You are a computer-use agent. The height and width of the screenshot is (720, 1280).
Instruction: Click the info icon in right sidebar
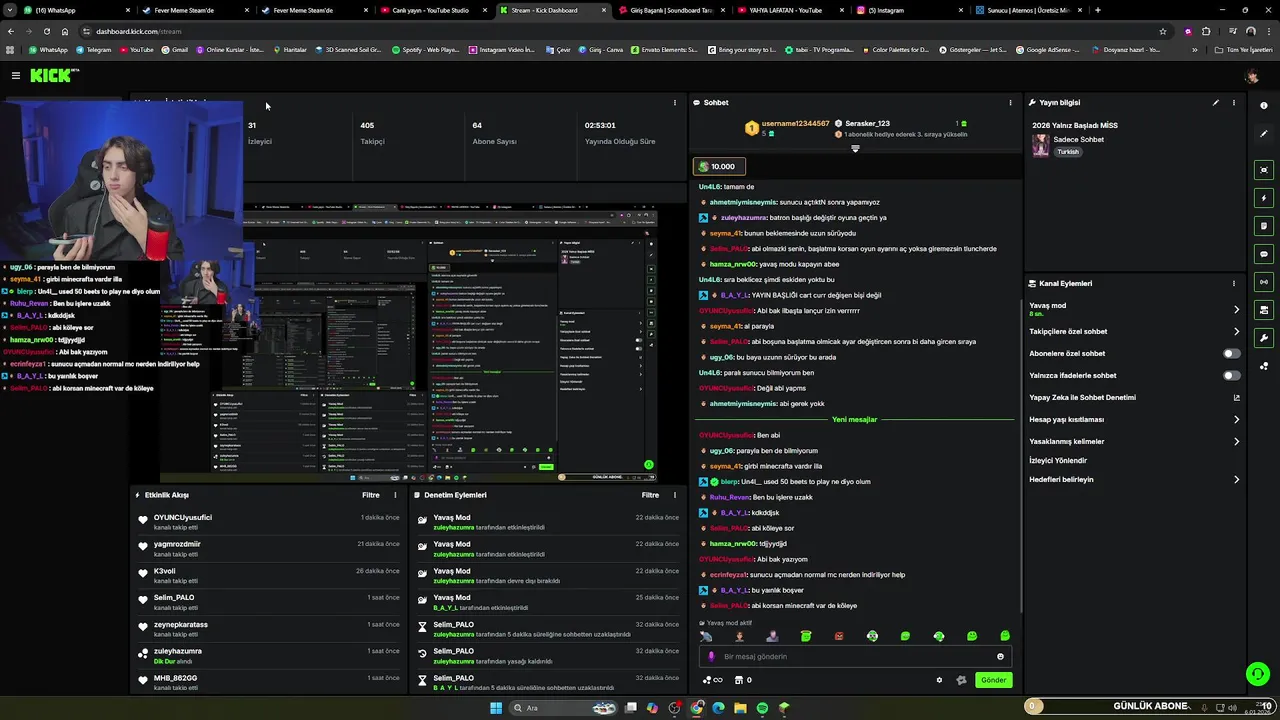(1264, 105)
